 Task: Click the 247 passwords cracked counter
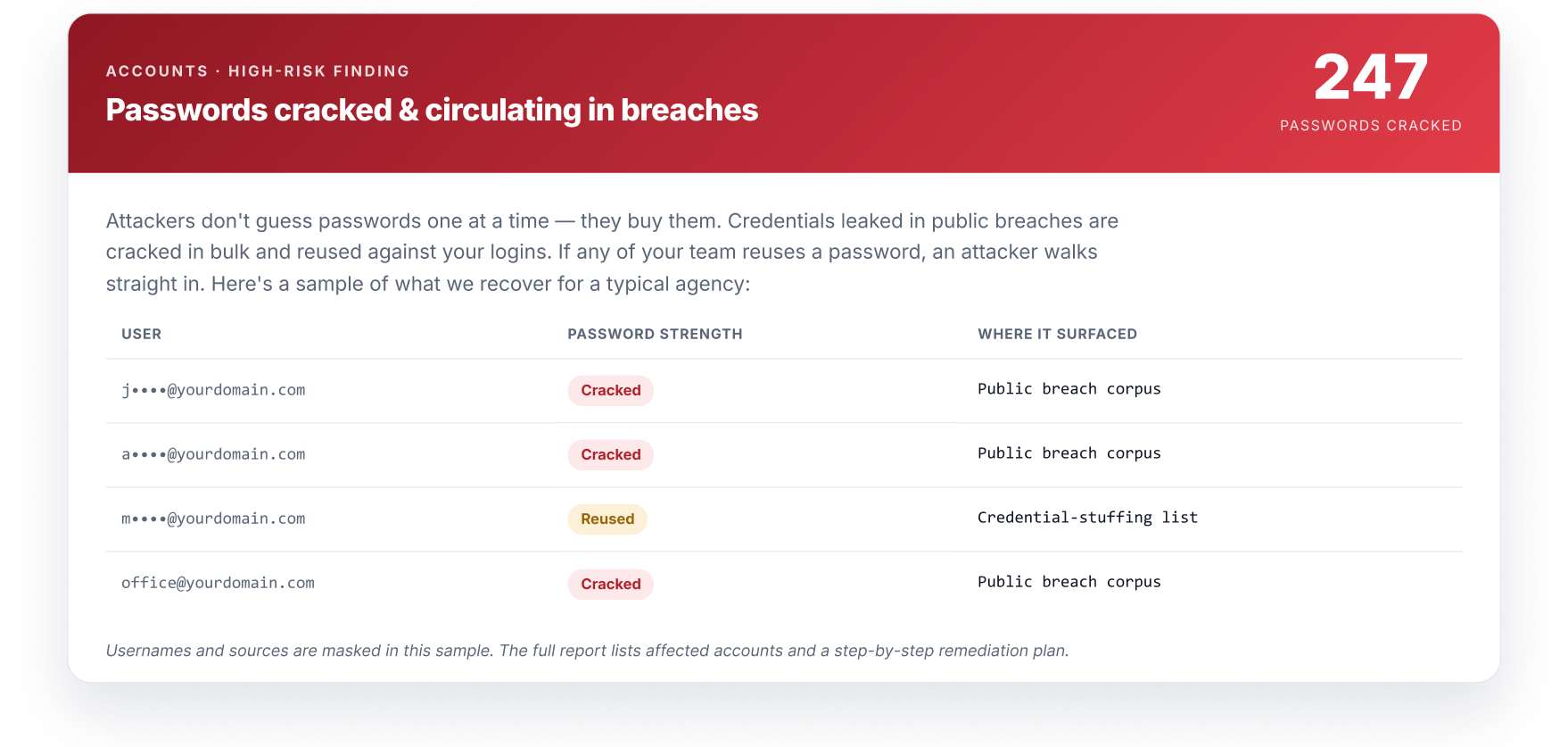[x=1371, y=78]
